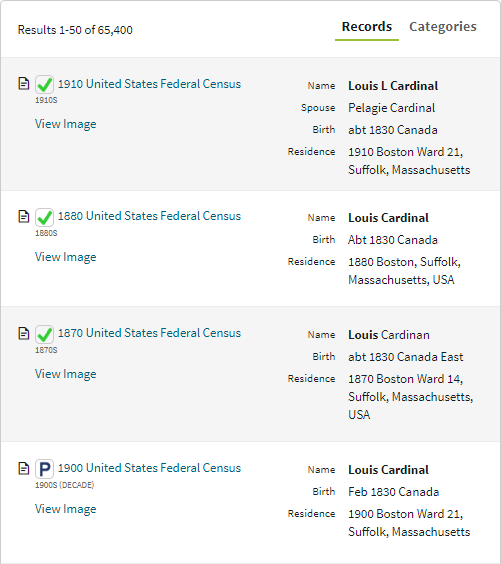Click the document icon beside 1870 census record
Image resolution: width=501 pixels, height=564 pixels.
23,333
